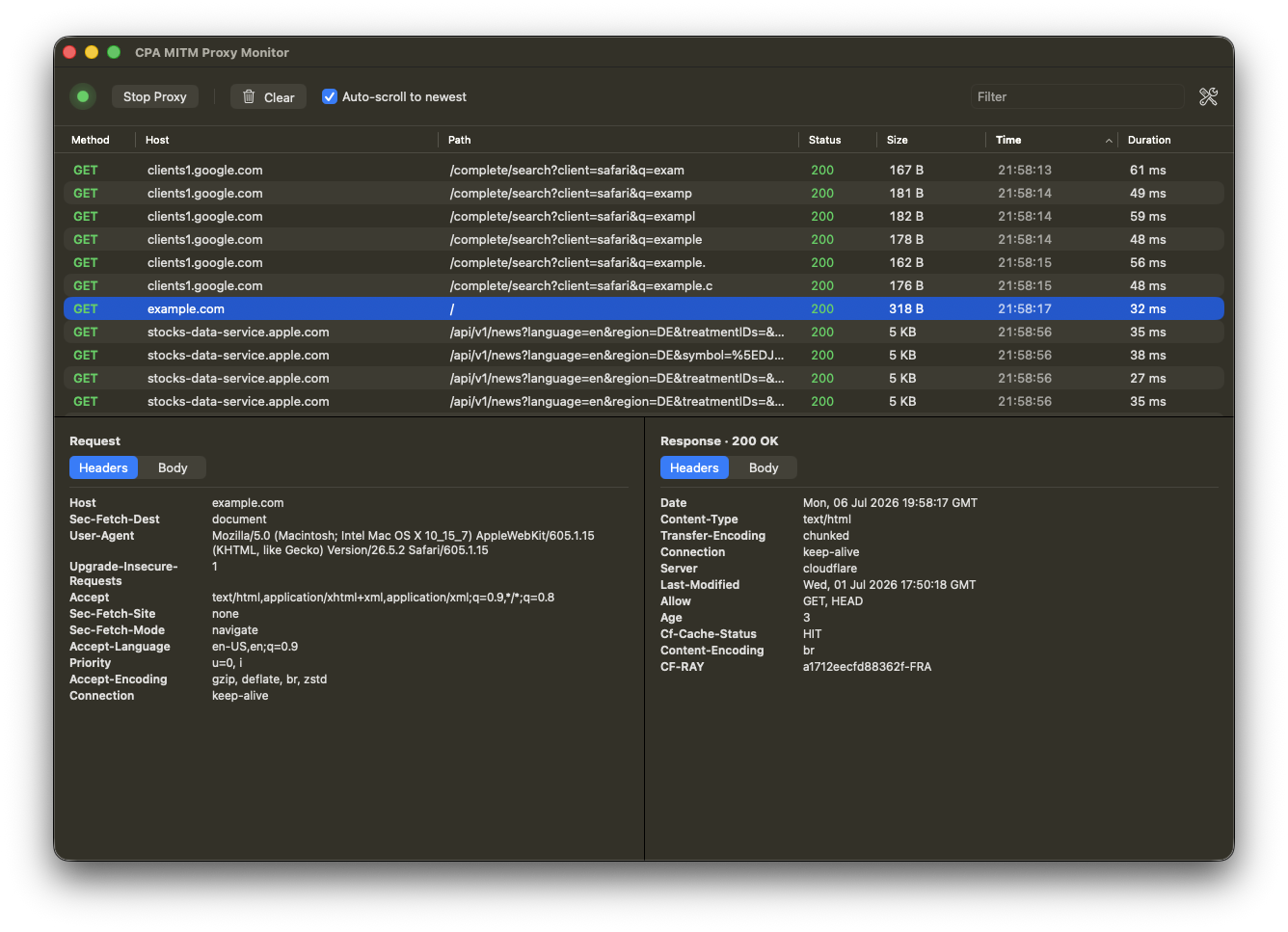Click the Response 200 OK heading
The height and width of the screenshot is (932, 1288).
click(719, 441)
